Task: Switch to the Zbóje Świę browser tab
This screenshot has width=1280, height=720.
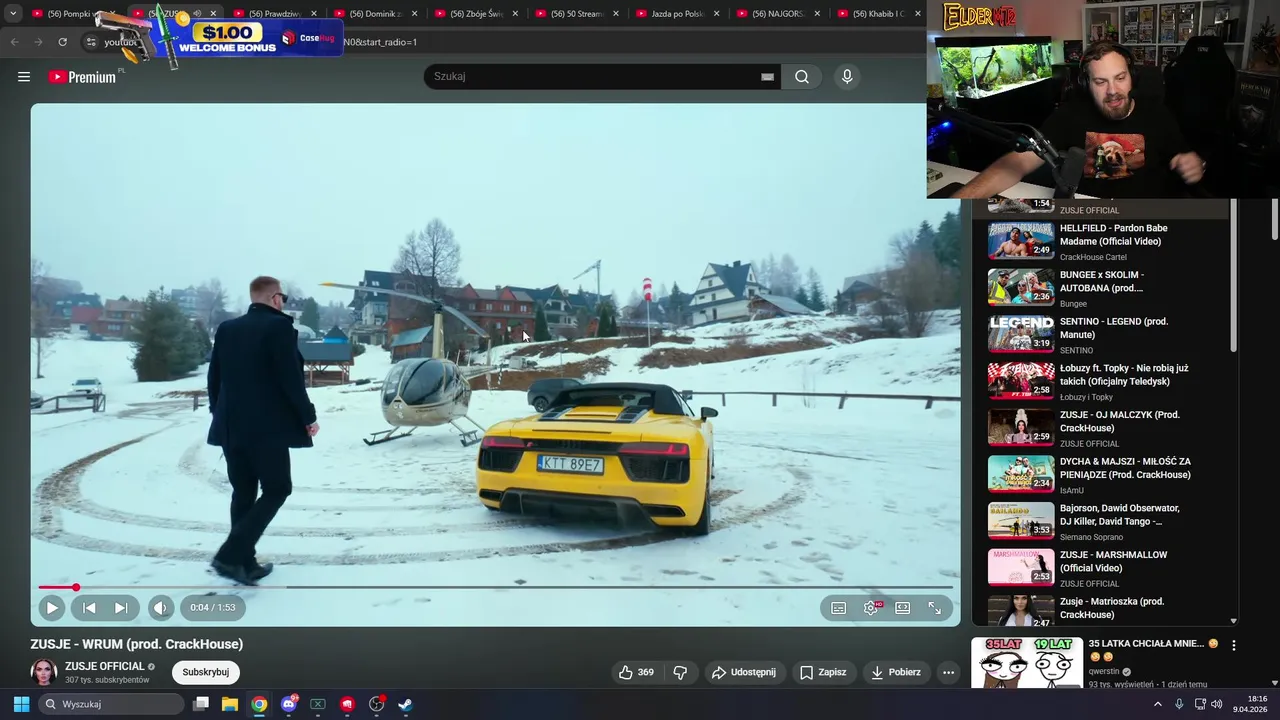Action: click(476, 13)
